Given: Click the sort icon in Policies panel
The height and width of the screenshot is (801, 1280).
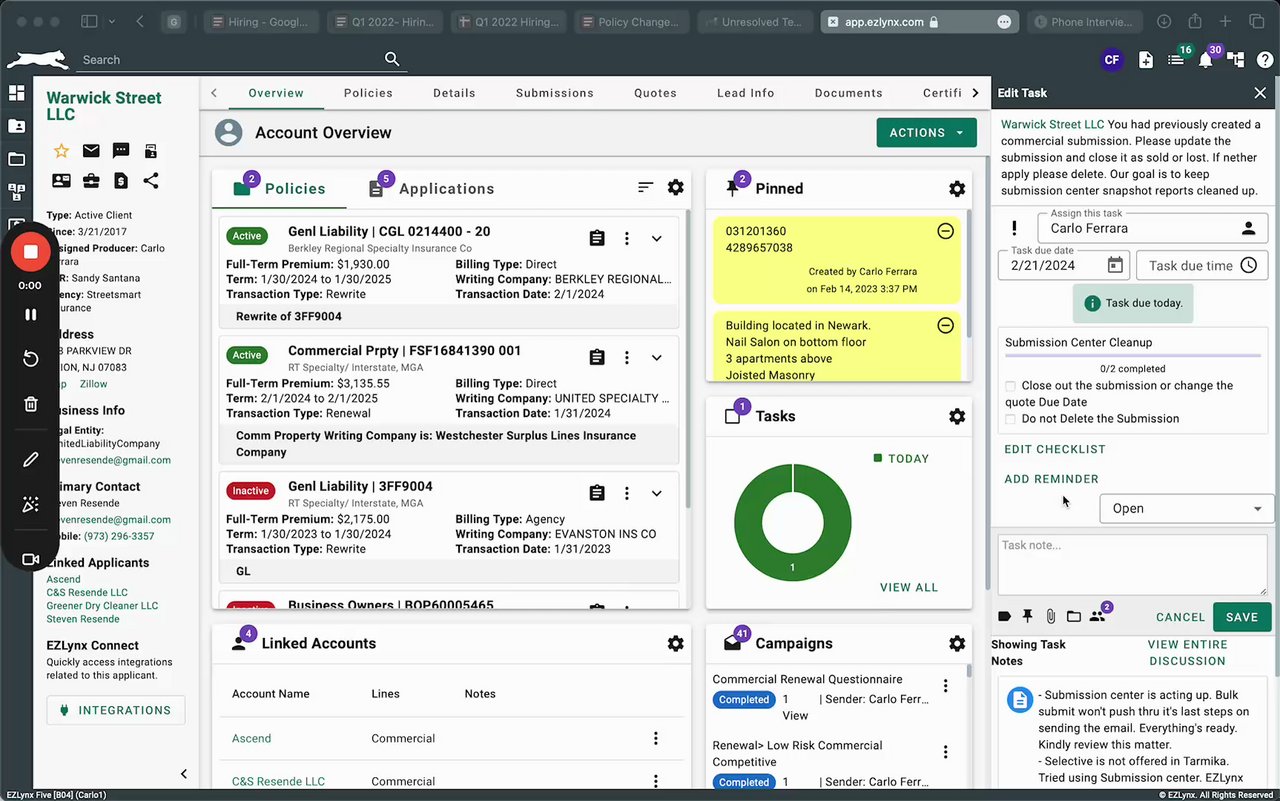Looking at the screenshot, I should (646, 188).
